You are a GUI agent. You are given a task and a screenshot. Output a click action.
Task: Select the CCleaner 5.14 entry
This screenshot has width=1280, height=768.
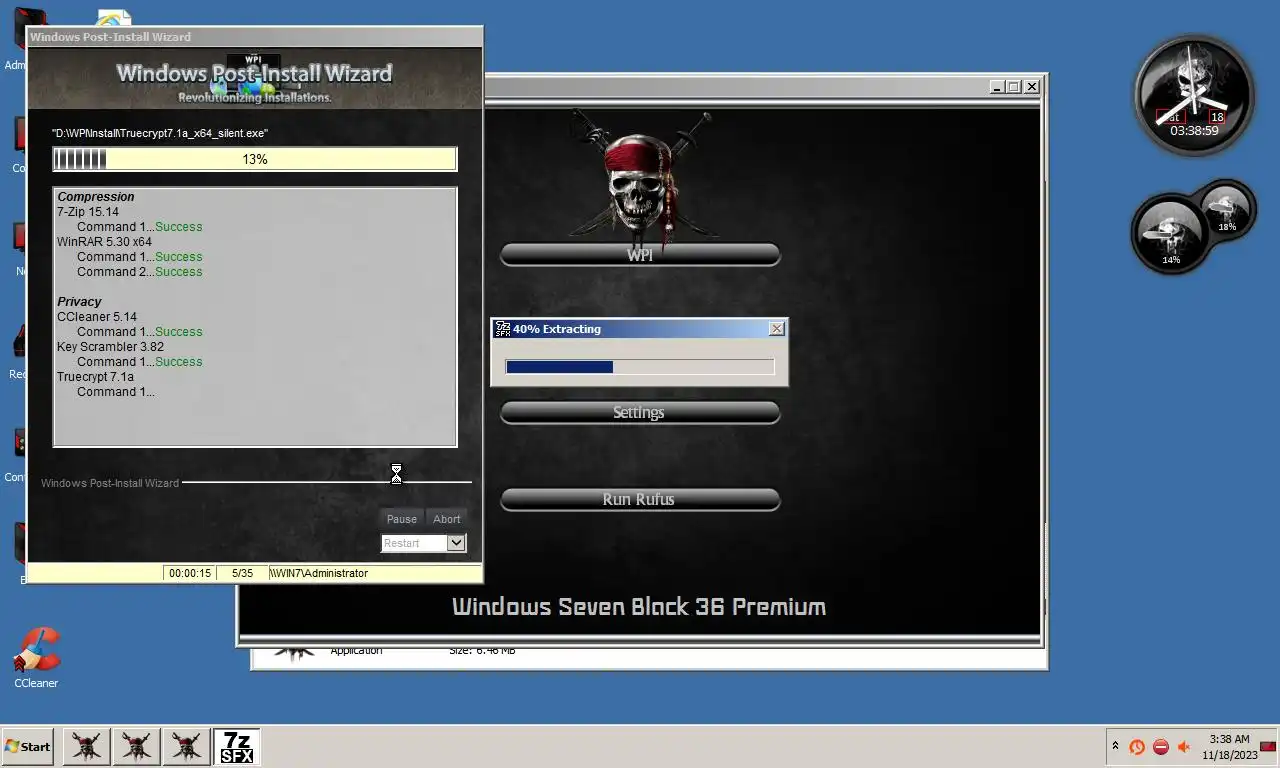pos(97,317)
